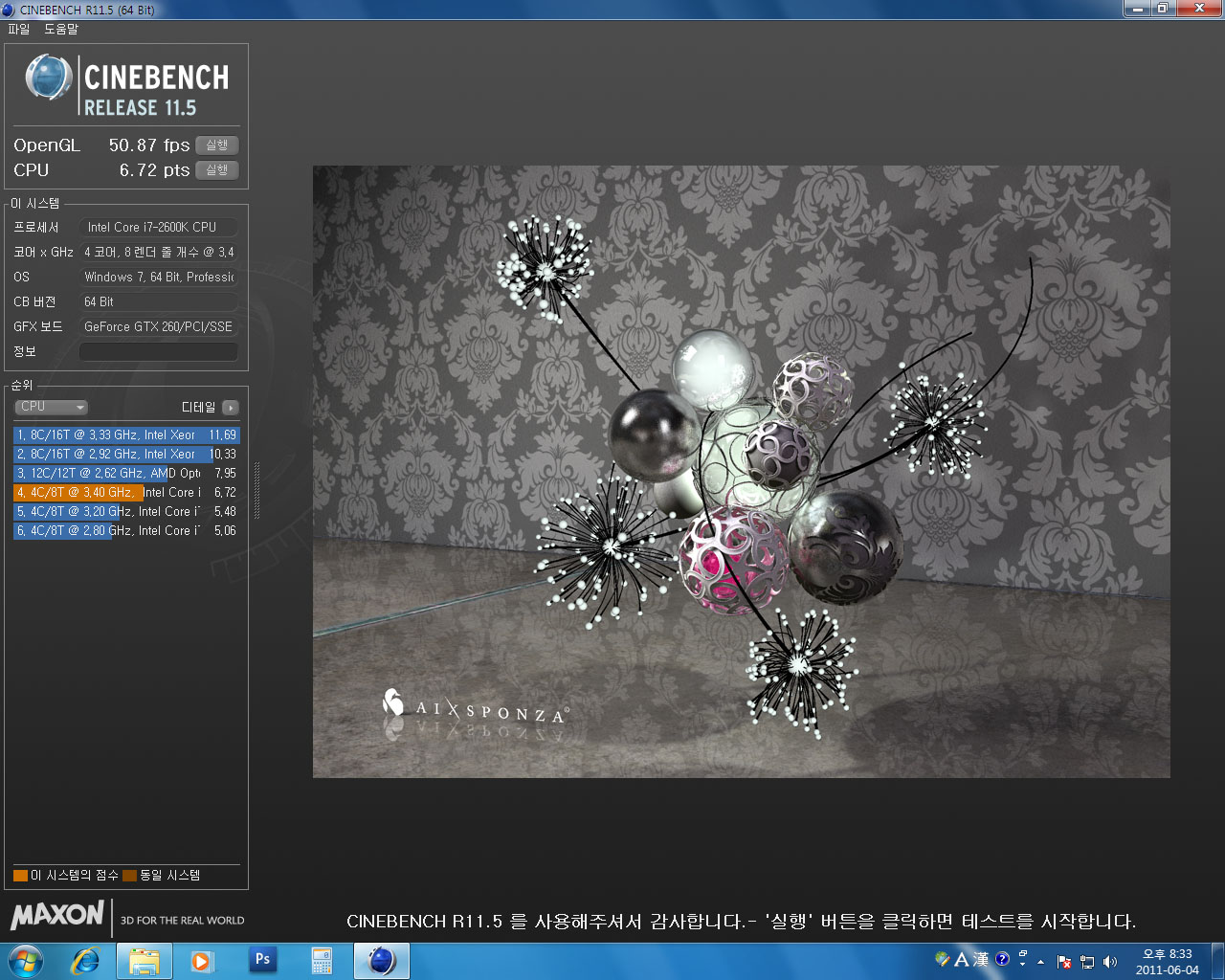Screen dimensions: 1225x980
Task: Open the volume speaker tray icon
Action: point(1110,962)
